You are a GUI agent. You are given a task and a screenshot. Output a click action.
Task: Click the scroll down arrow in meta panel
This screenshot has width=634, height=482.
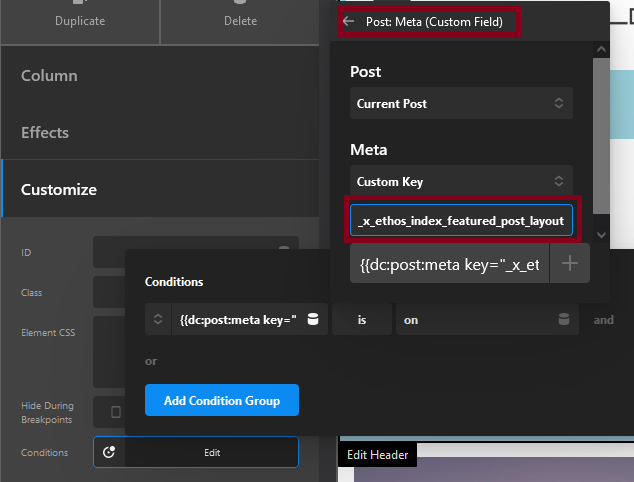coord(601,234)
